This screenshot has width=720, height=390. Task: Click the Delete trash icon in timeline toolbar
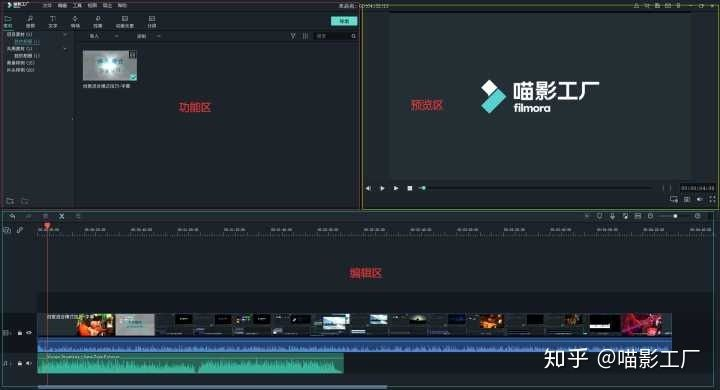tap(45, 216)
